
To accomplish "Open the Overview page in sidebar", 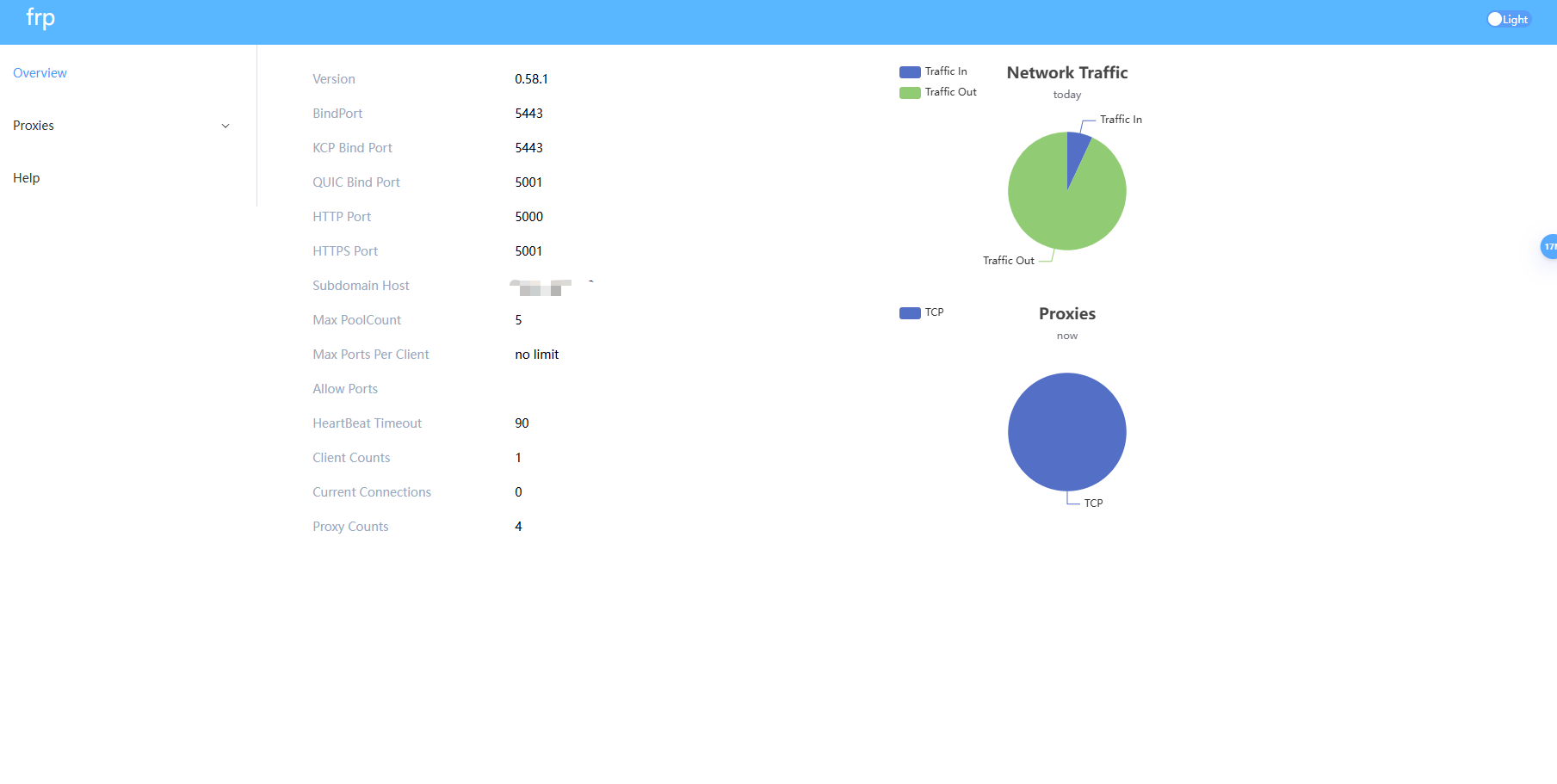I will pos(40,73).
